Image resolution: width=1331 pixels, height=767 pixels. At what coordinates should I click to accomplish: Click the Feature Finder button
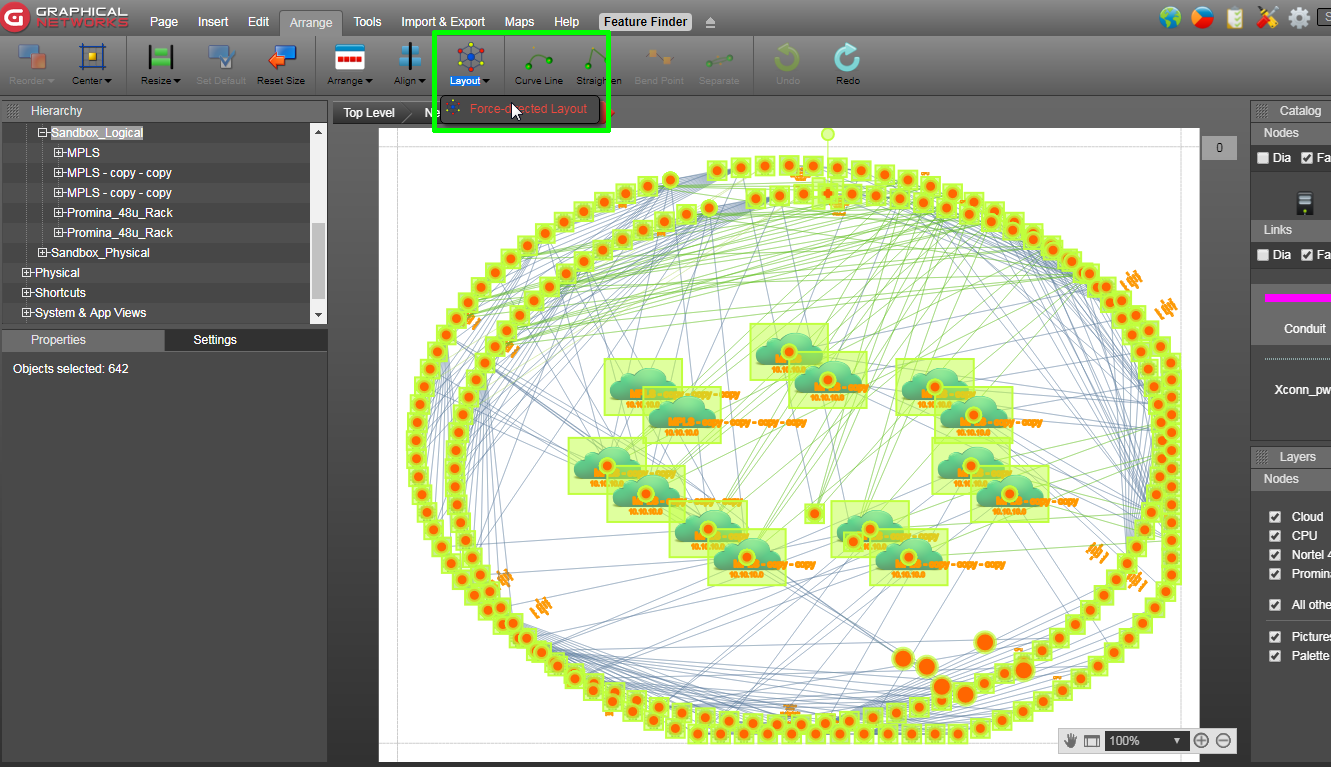[647, 22]
